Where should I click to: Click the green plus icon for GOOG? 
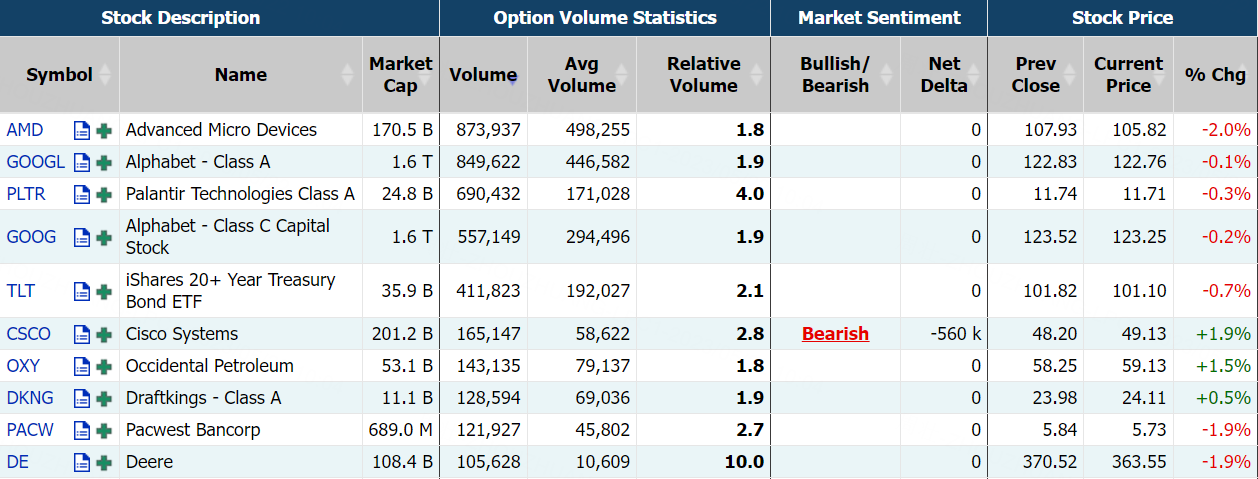coord(104,237)
